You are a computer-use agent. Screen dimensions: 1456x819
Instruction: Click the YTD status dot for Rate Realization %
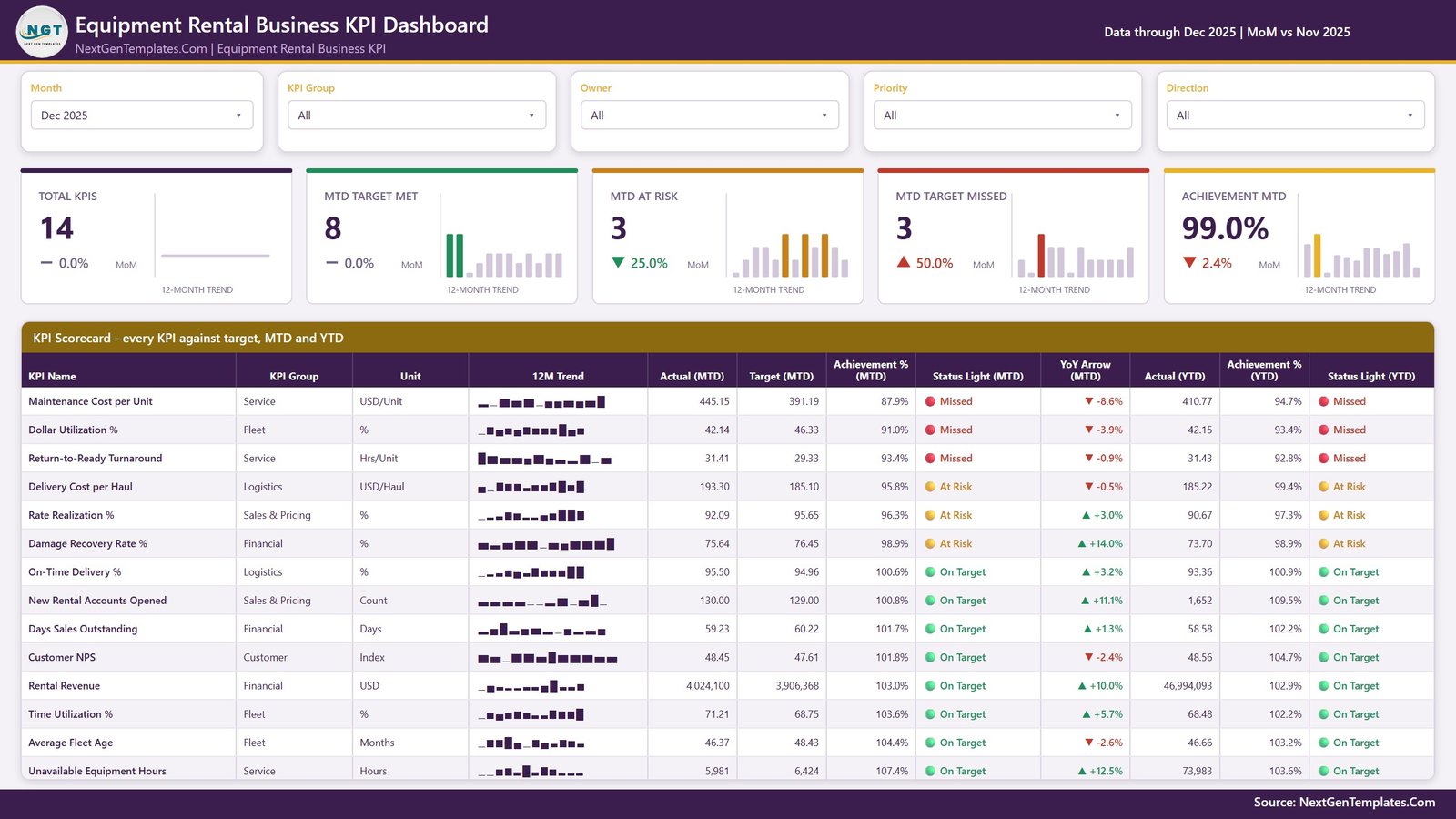(1323, 515)
